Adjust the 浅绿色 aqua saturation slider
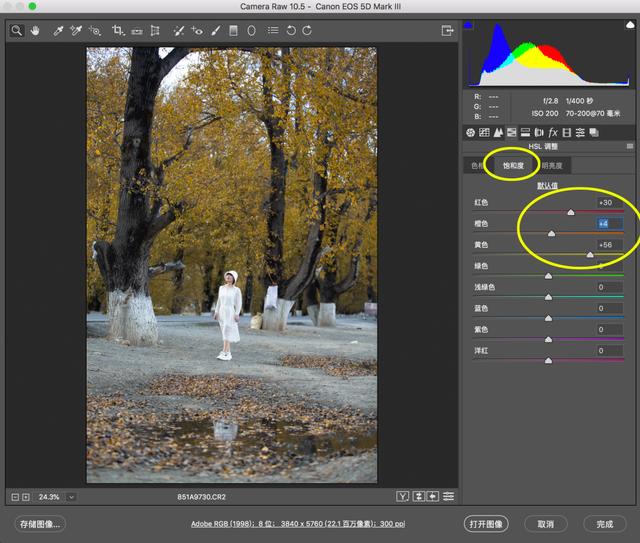This screenshot has width=640, height=543. [549, 297]
